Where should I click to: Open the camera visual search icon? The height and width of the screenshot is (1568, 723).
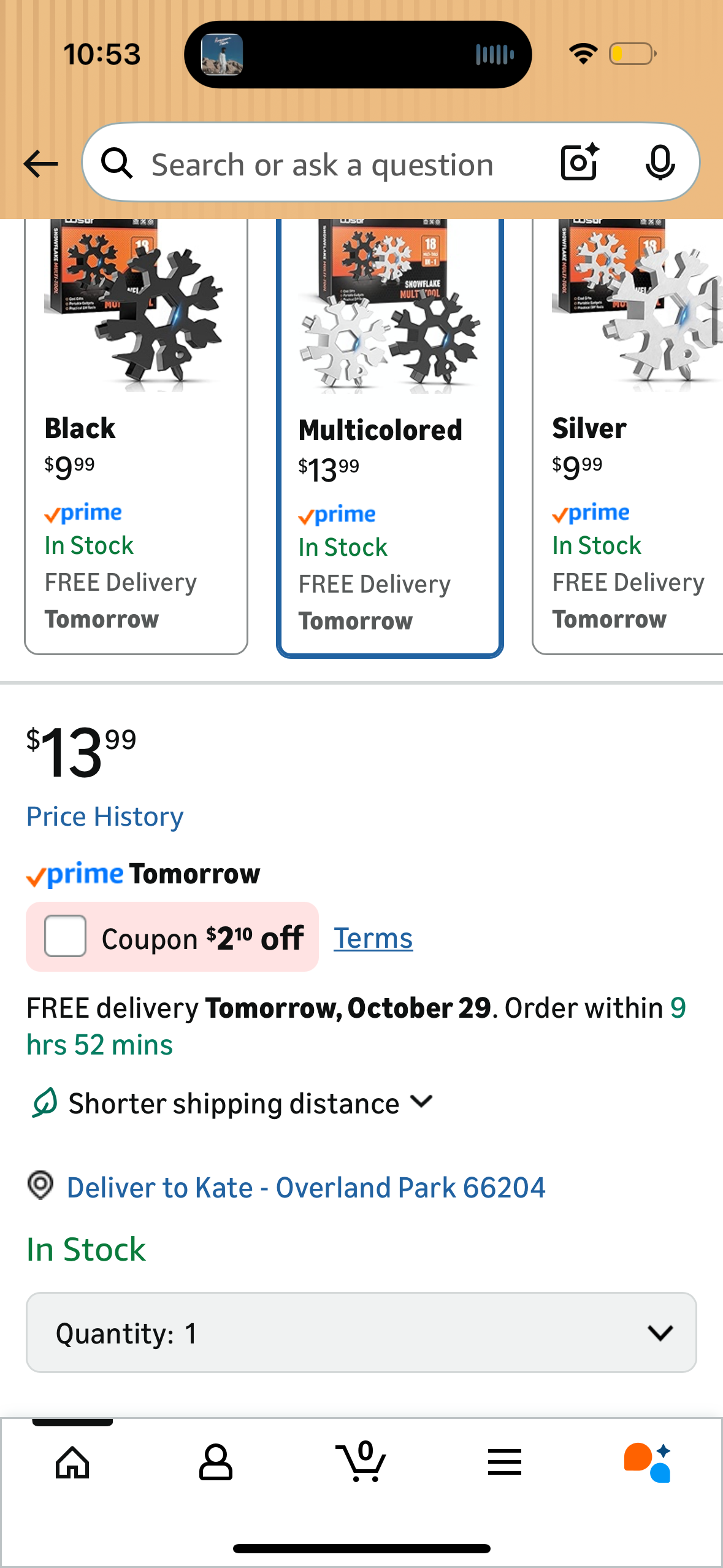[577, 163]
